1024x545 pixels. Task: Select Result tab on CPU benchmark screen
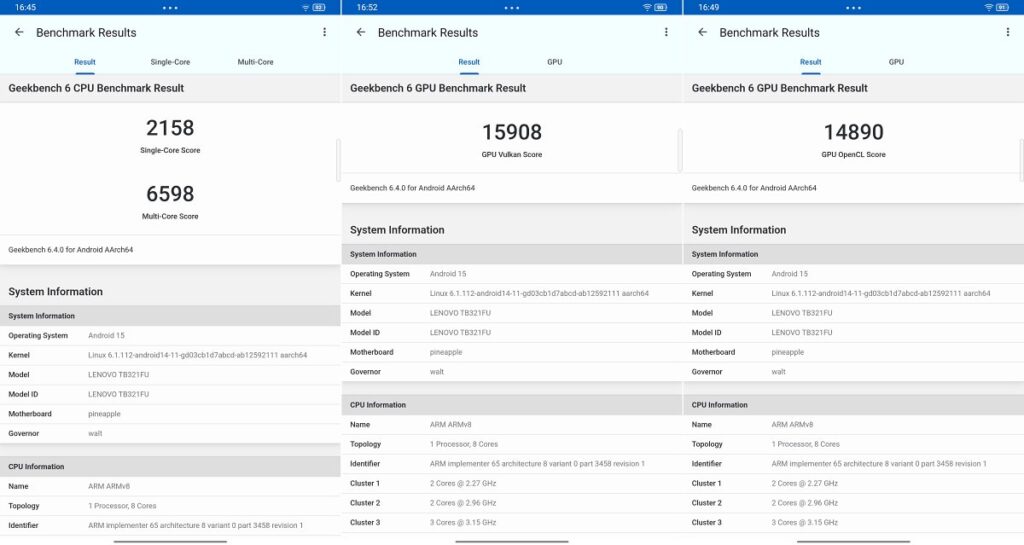tap(85, 62)
